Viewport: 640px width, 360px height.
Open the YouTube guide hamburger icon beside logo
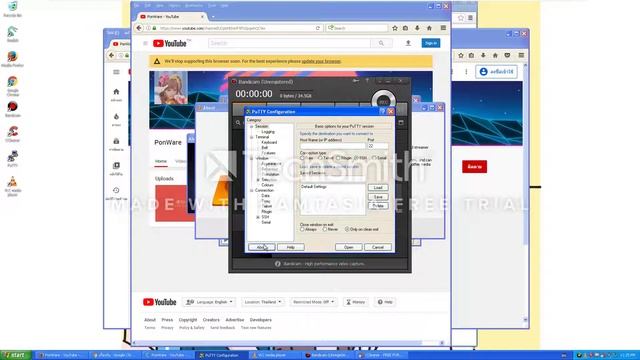tap(145, 43)
